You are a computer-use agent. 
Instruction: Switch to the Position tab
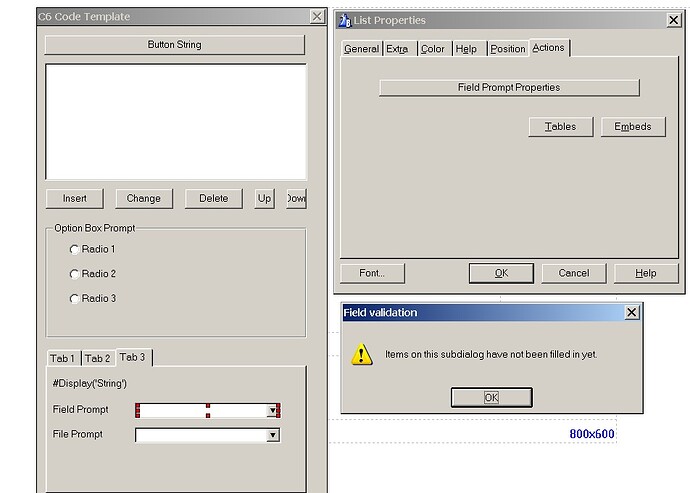click(x=508, y=49)
